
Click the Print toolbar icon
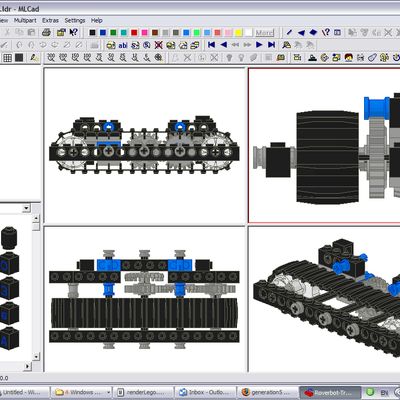[46, 32]
